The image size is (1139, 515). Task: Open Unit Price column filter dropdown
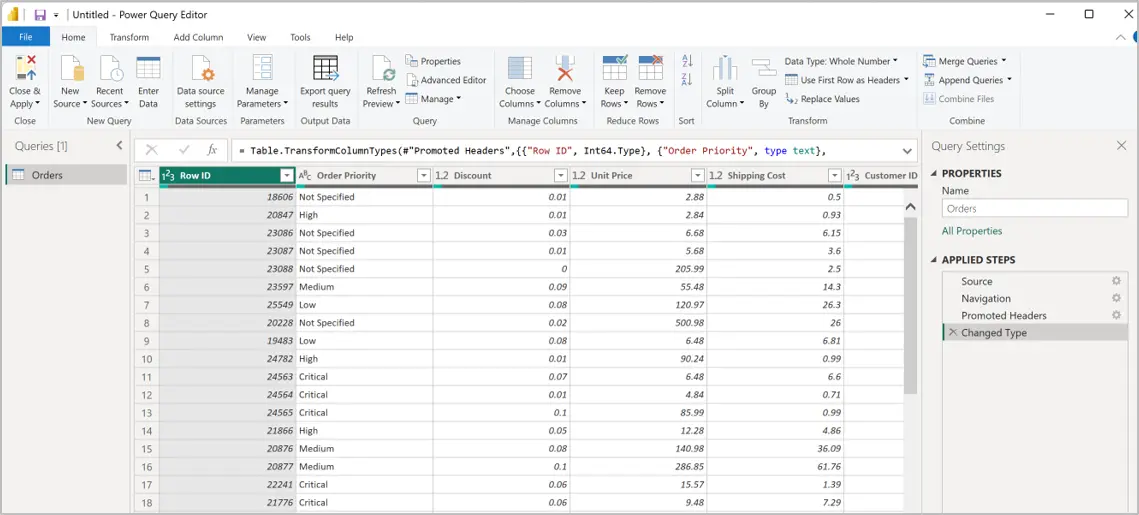697,175
